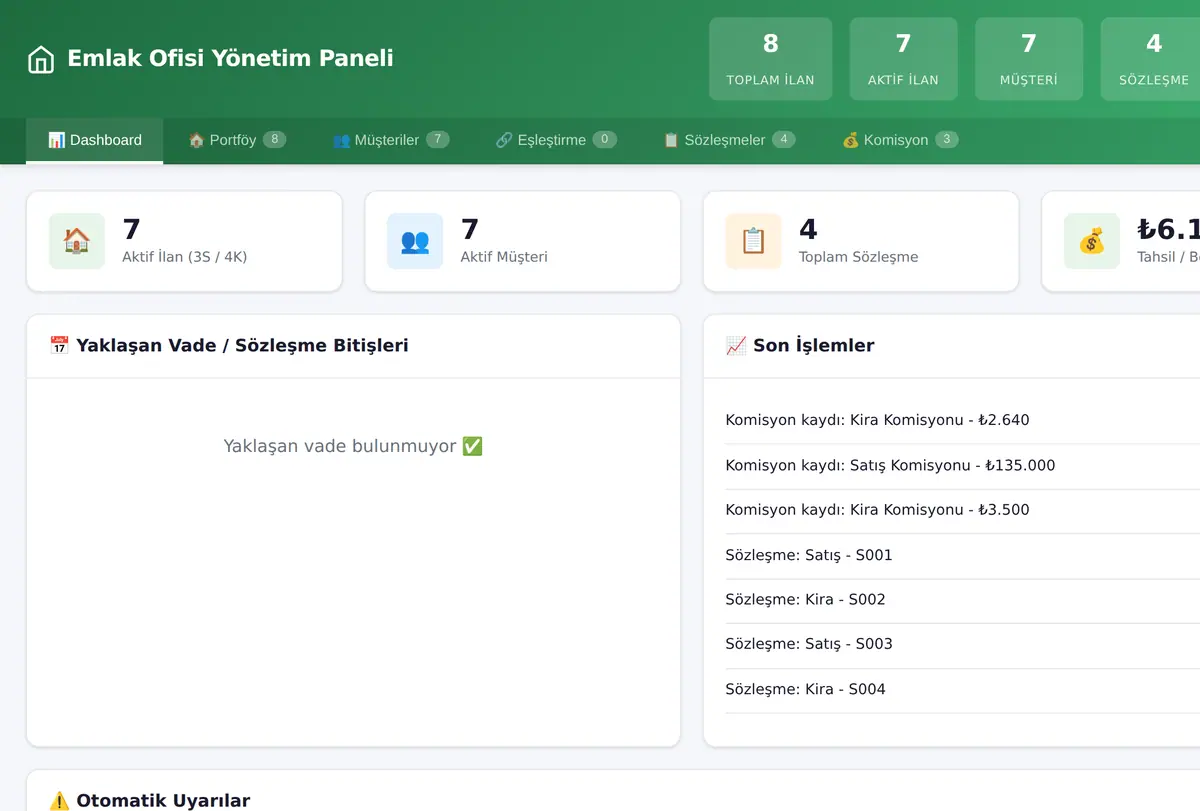Click the people icon on Aktif Müşteri card

tap(415, 241)
